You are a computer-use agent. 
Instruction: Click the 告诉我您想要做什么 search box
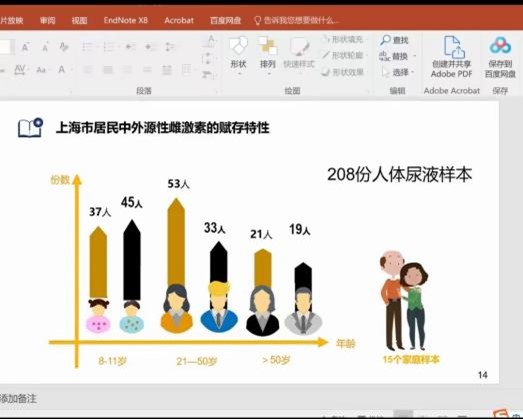(296, 20)
